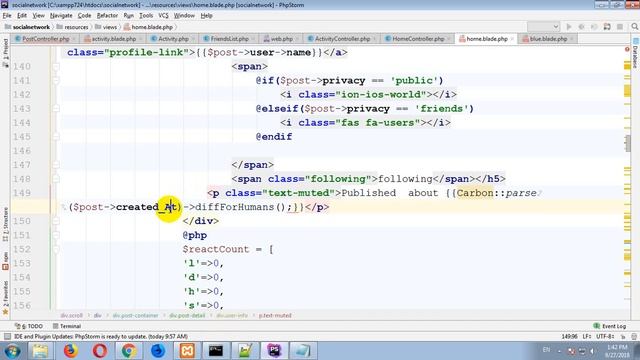Switch to web.php tab
Screen dimensions: 640x360
282,39
